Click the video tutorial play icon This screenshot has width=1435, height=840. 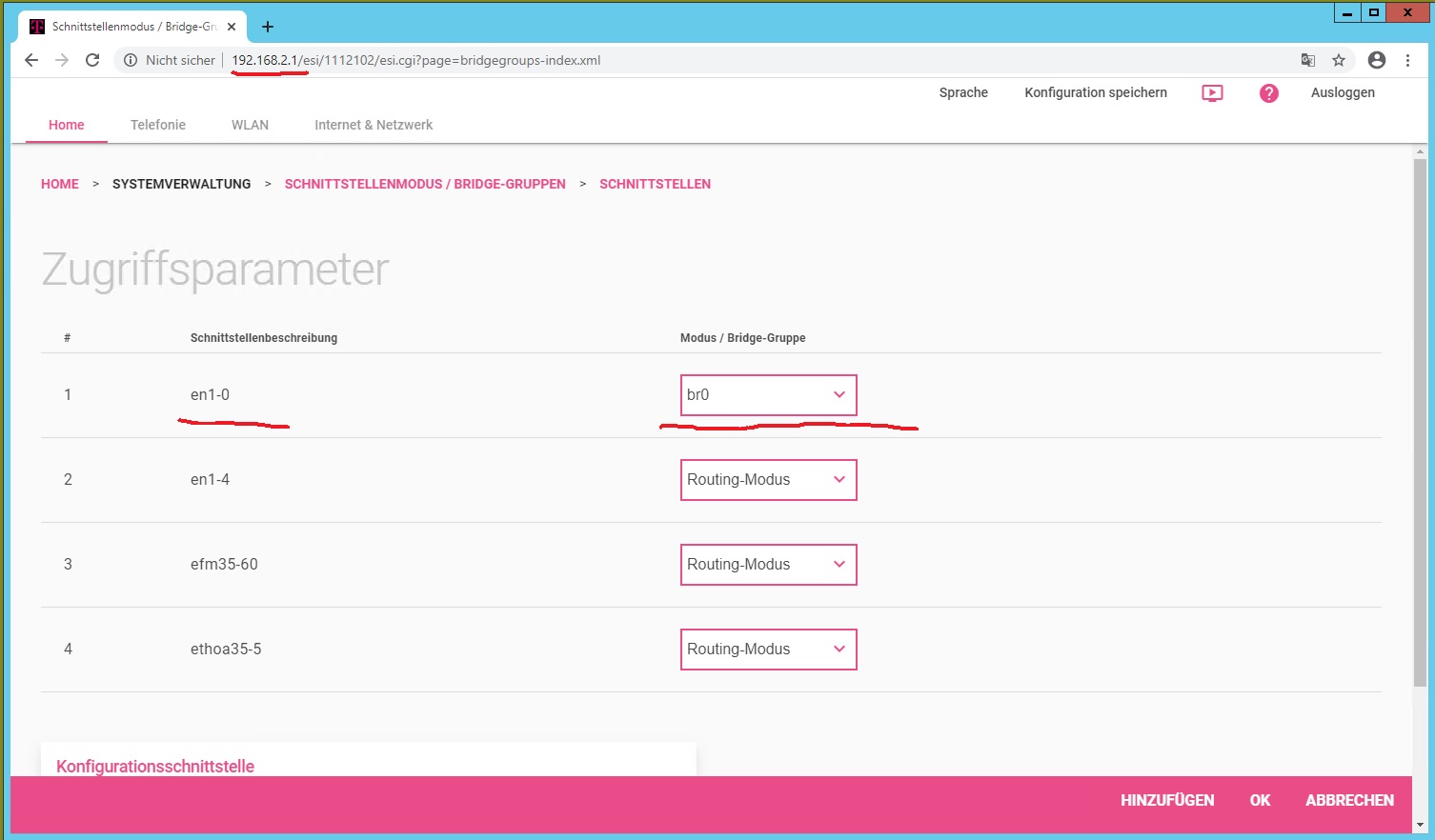[1212, 93]
